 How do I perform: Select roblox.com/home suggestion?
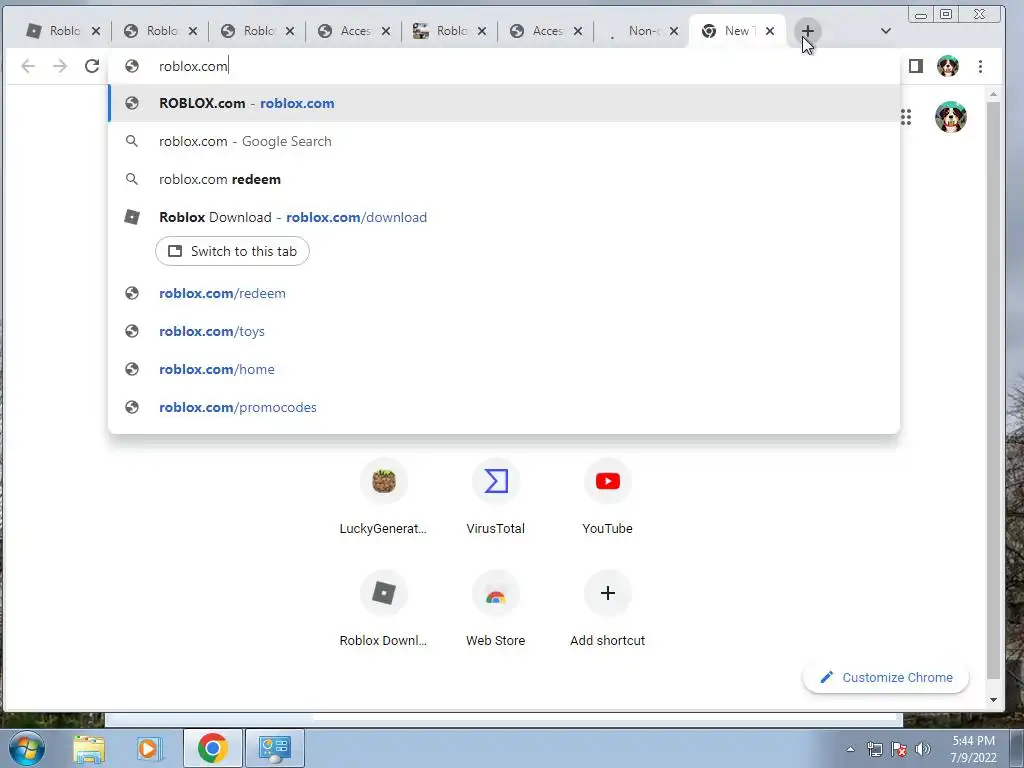point(504,369)
